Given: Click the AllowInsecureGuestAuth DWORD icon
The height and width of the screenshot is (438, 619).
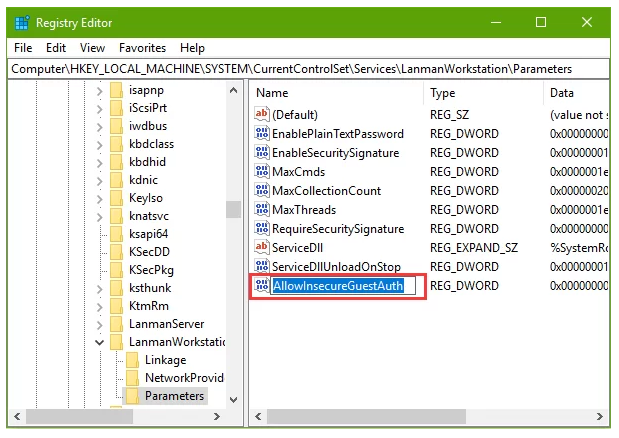Looking at the screenshot, I should (262, 285).
